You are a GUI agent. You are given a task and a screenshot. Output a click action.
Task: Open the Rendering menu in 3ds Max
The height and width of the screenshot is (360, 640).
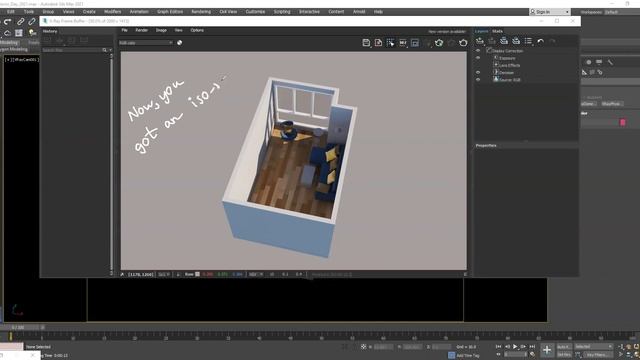pos(201,12)
